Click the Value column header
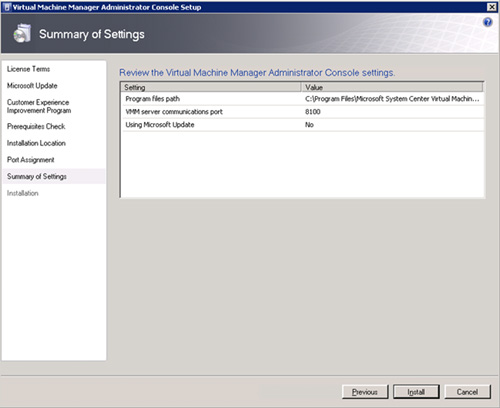The width and height of the screenshot is (500, 408). [x=392, y=87]
